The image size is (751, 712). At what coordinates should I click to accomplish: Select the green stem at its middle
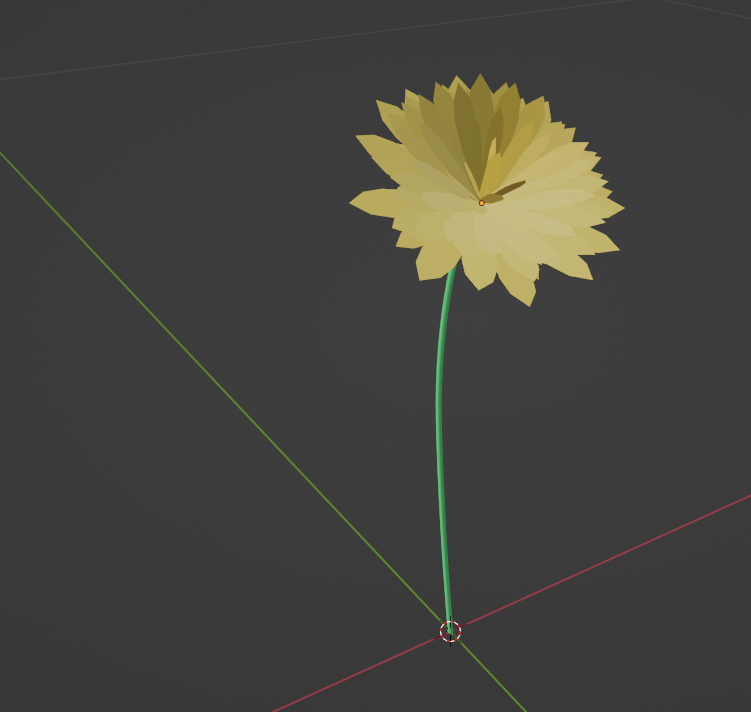pyautogui.click(x=439, y=420)
